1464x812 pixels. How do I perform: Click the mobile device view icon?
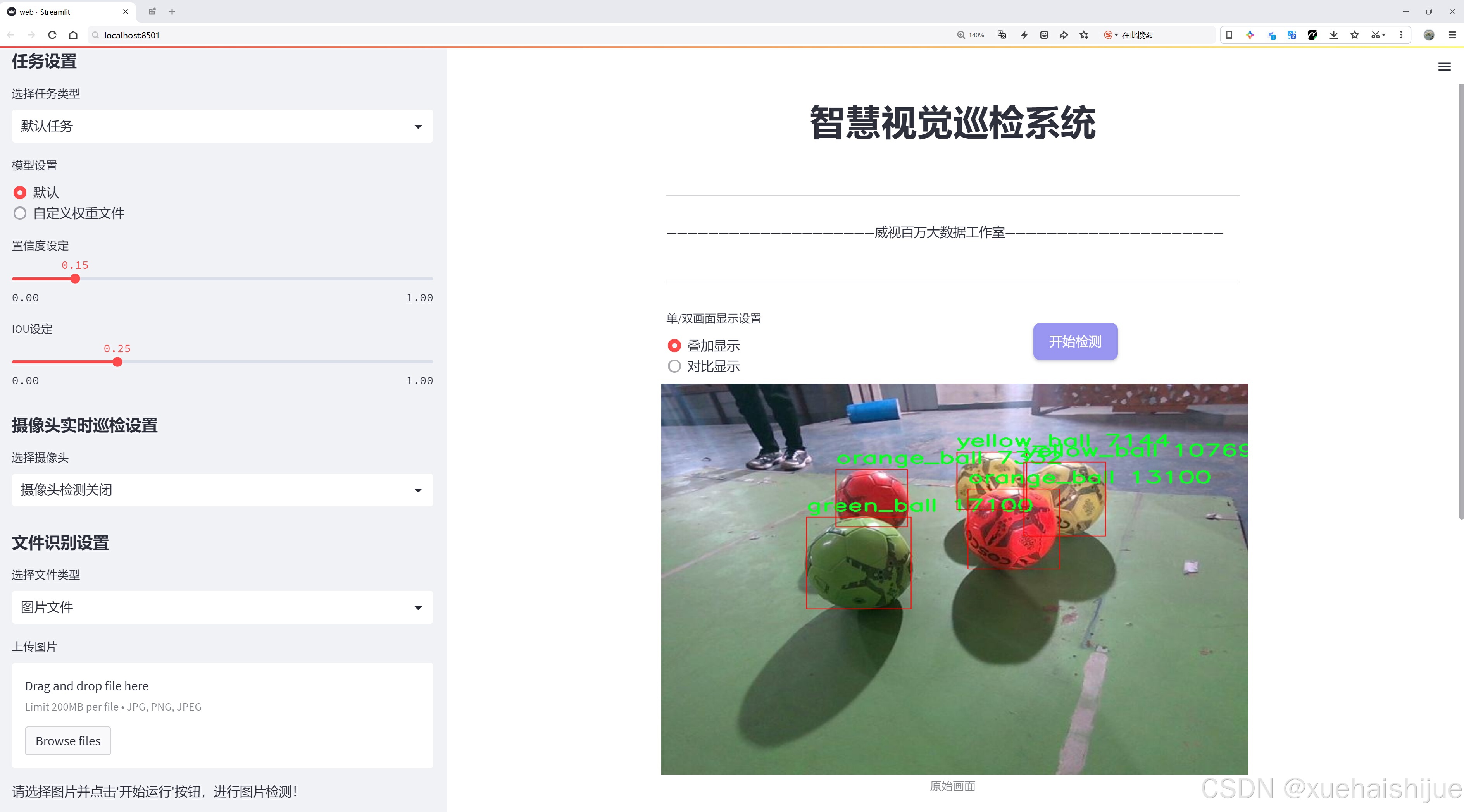point(1229,34)
